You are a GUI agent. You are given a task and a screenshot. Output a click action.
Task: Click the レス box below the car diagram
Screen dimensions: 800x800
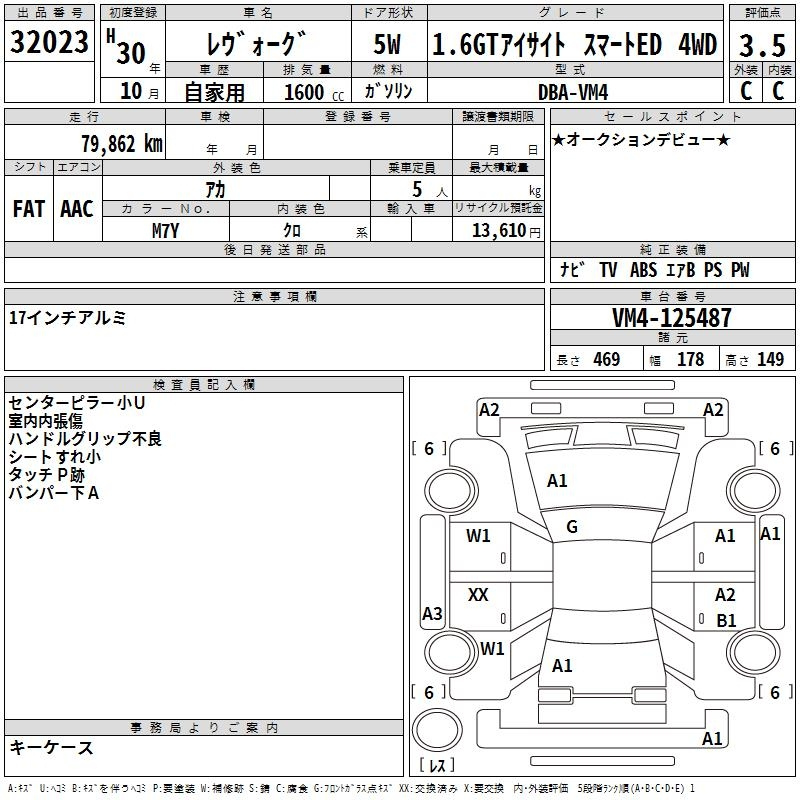click(436, 766)
